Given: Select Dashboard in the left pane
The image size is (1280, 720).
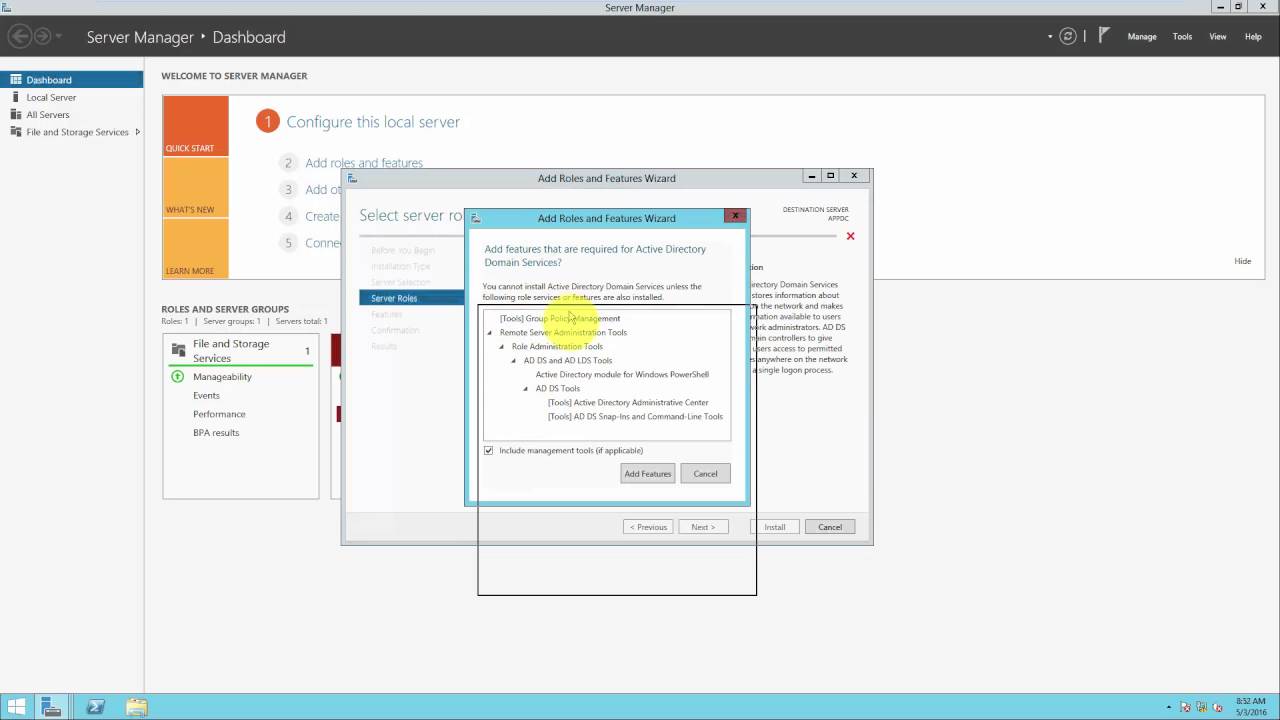Looking at the screenshot, I should click(72, 80).
